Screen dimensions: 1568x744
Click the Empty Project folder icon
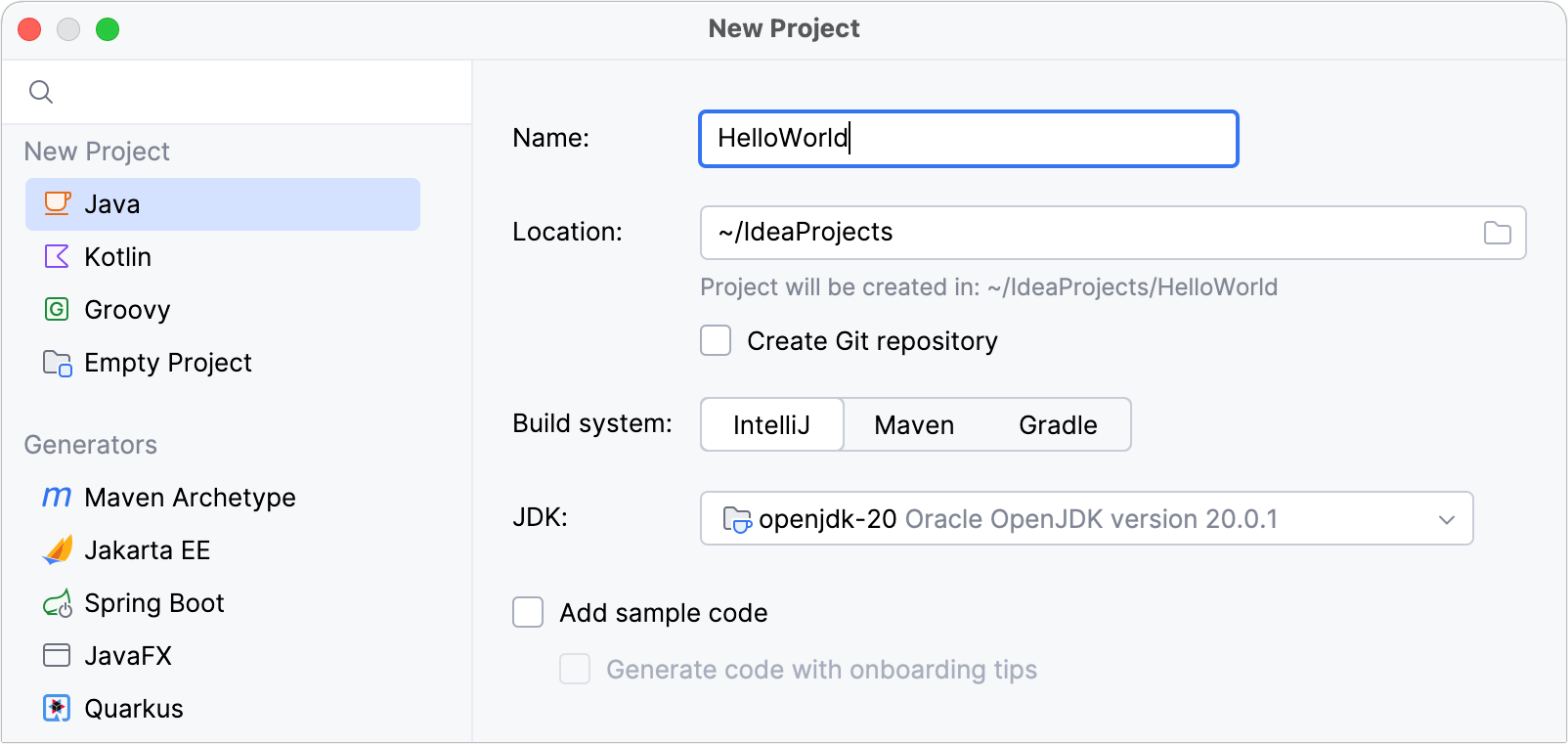58,363
